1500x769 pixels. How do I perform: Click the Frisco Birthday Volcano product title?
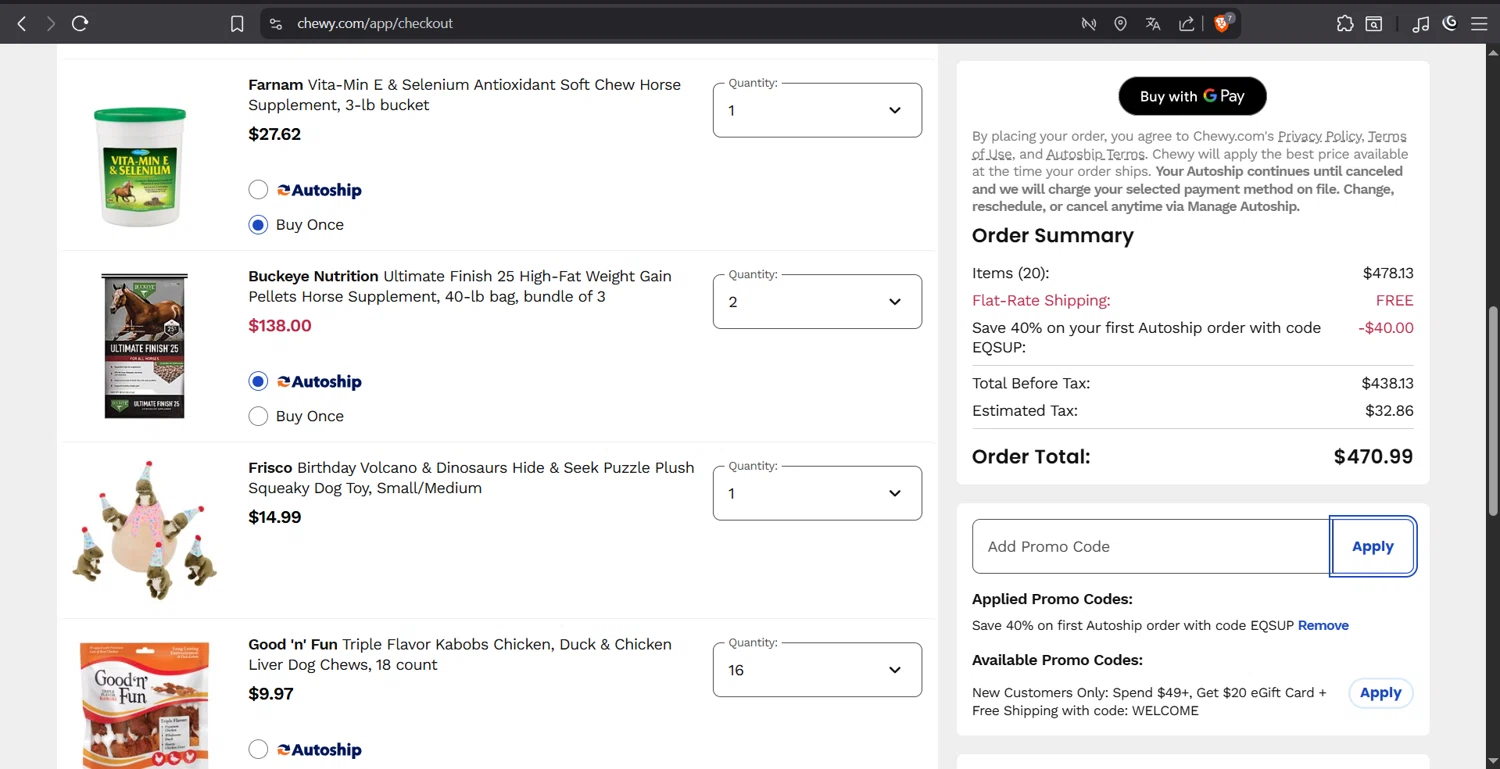tap(471, 478)
